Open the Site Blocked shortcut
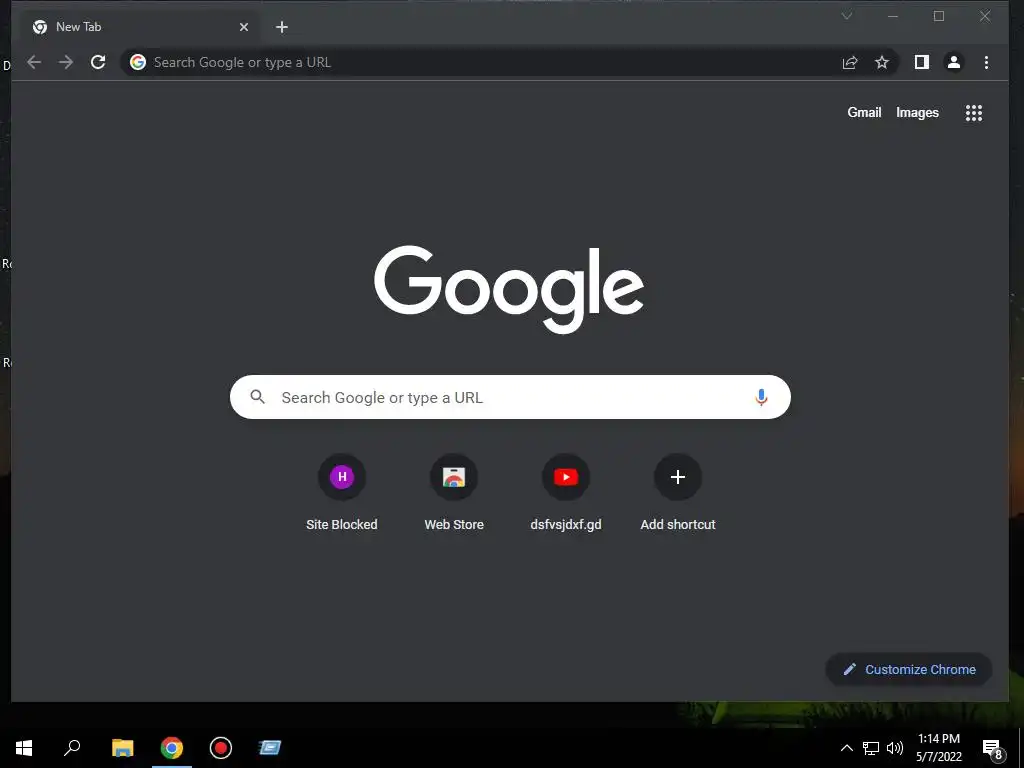 click(x=342, y=492)
